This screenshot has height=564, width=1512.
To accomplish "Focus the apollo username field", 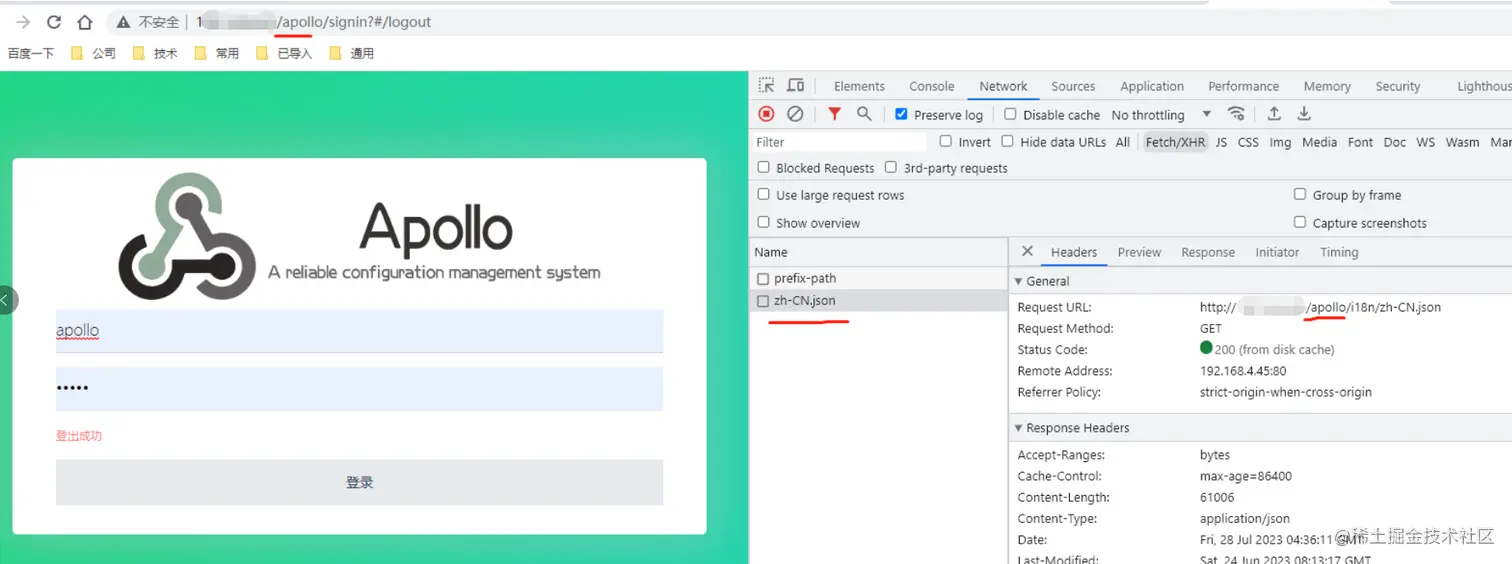I will (359, 331).
